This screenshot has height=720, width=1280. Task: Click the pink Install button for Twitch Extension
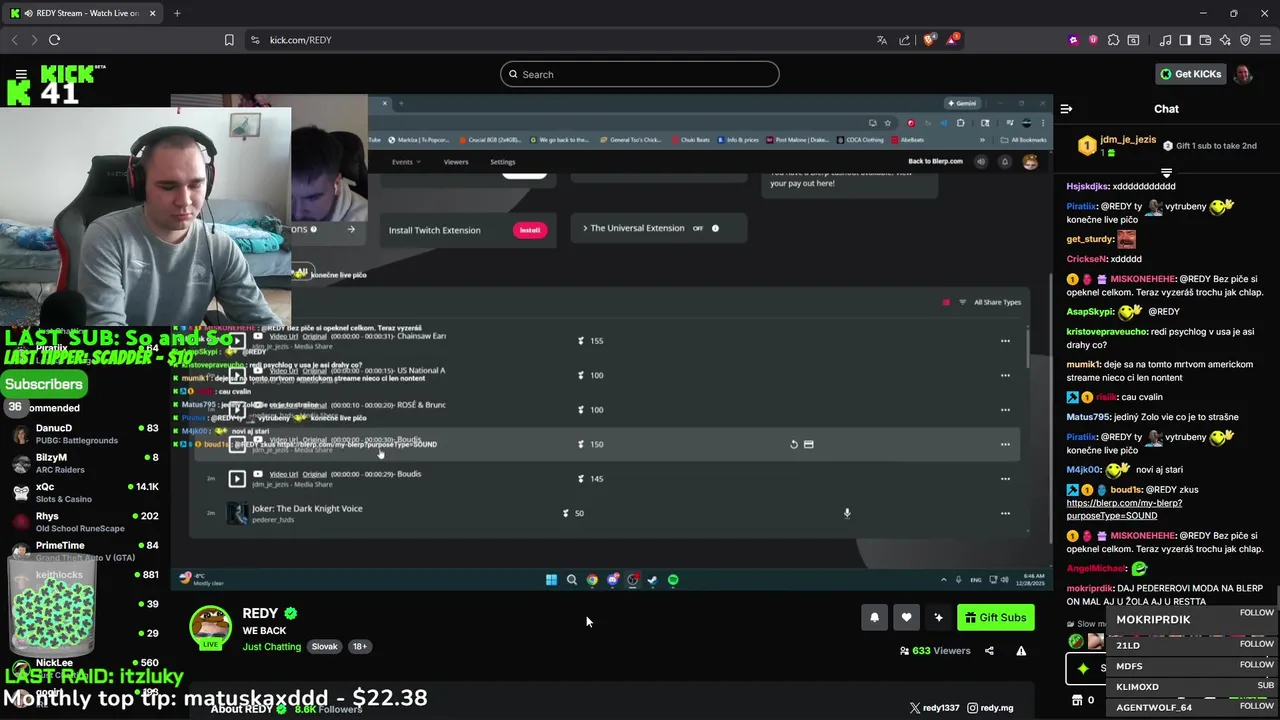click(x=530, y=230)
